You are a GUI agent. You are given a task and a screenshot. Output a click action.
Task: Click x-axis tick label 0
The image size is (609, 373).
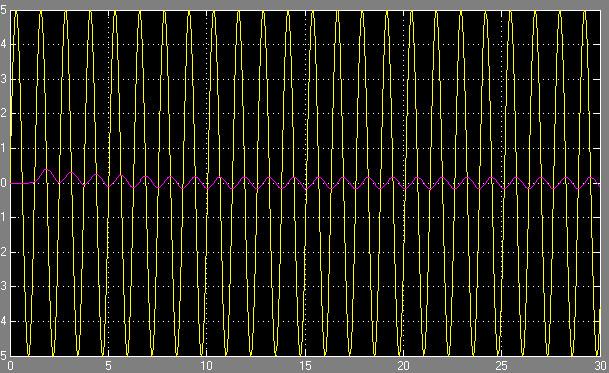[10, 366]
